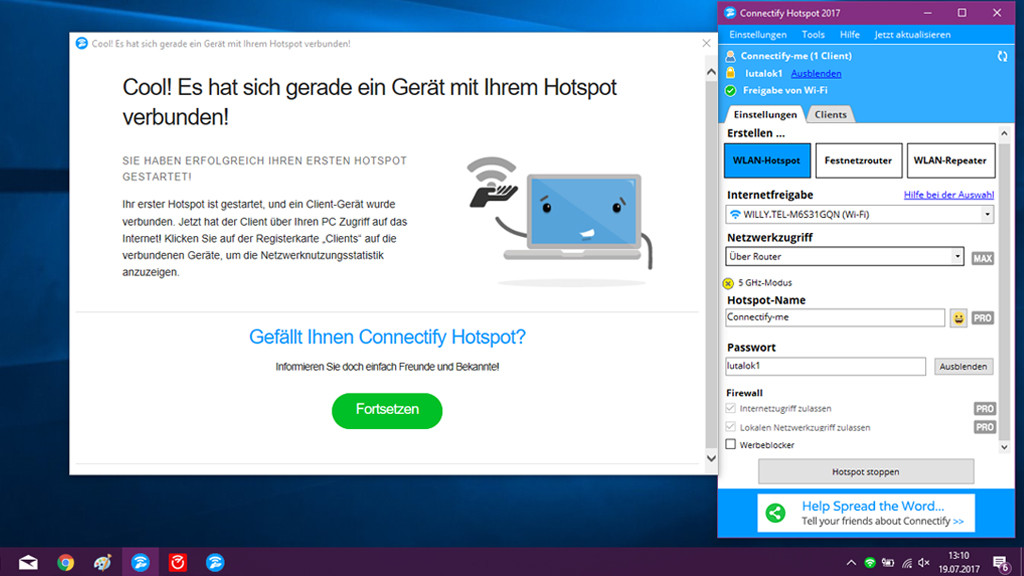Click the PRO badge next to Hotspot-Name

pyautogui.click(x=982, y=318)
